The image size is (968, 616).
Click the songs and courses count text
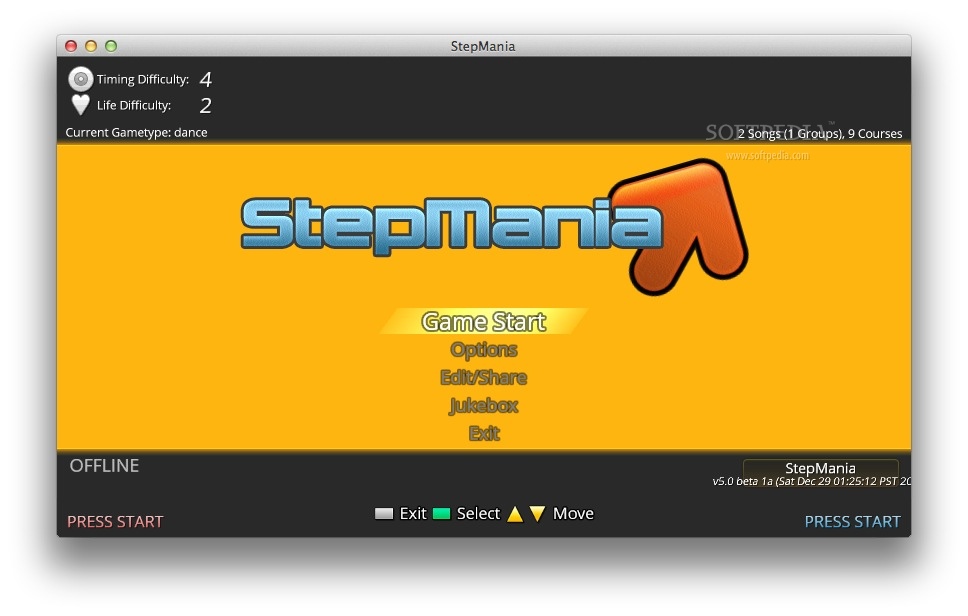[x=820, y=133]
